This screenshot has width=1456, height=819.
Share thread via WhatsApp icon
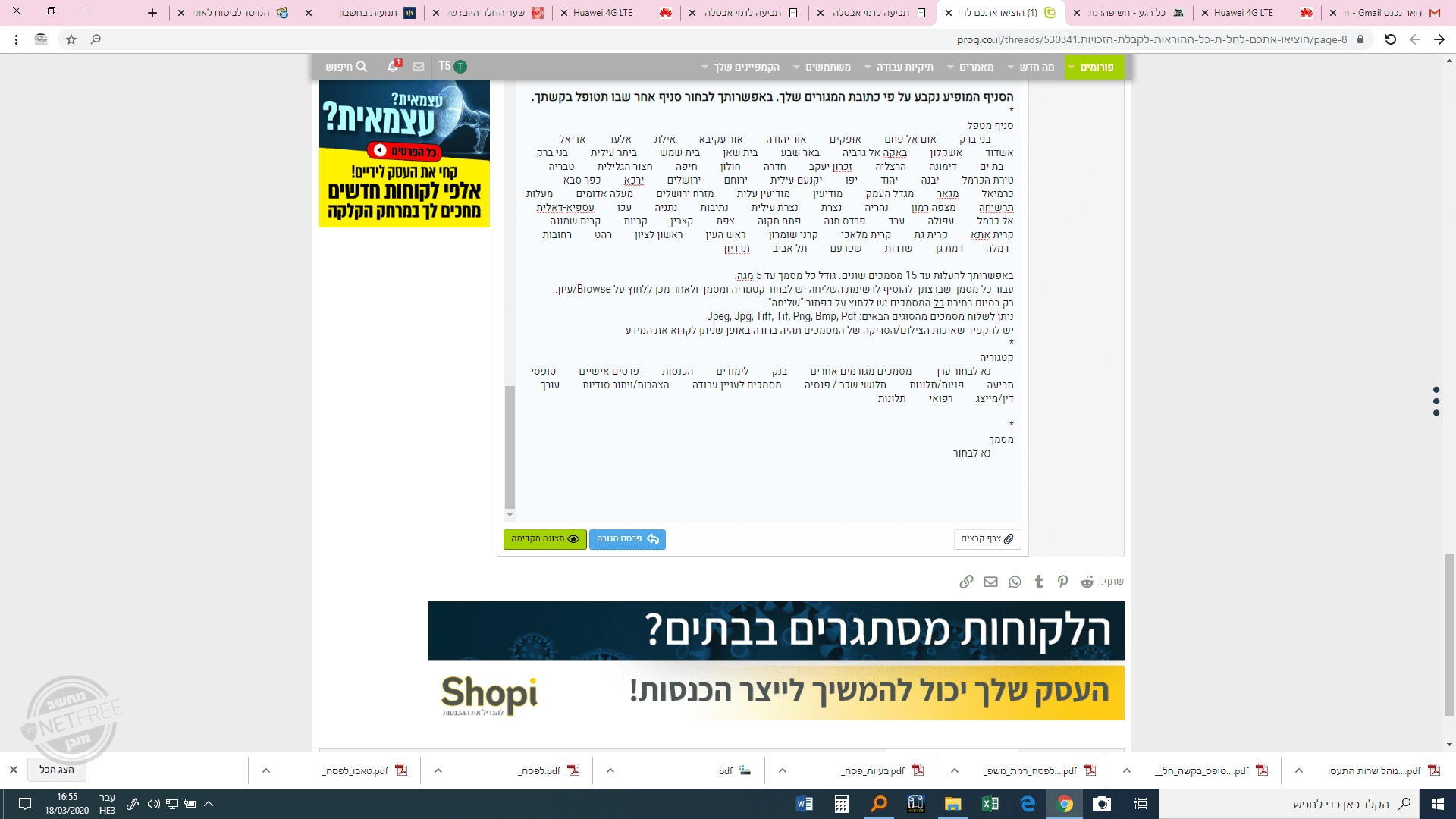[x=1015, y=582]
